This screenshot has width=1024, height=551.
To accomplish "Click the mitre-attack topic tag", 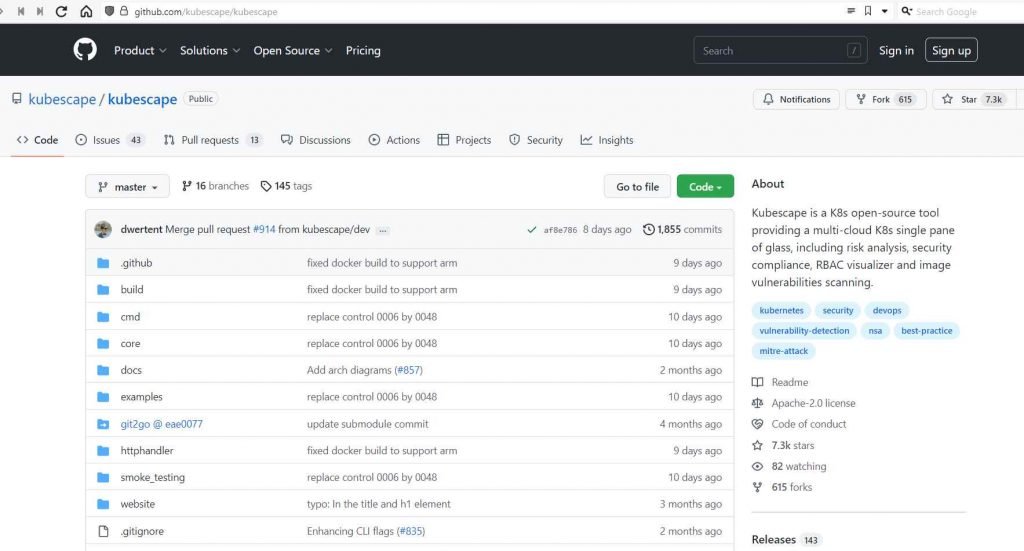I will [783, 351].
